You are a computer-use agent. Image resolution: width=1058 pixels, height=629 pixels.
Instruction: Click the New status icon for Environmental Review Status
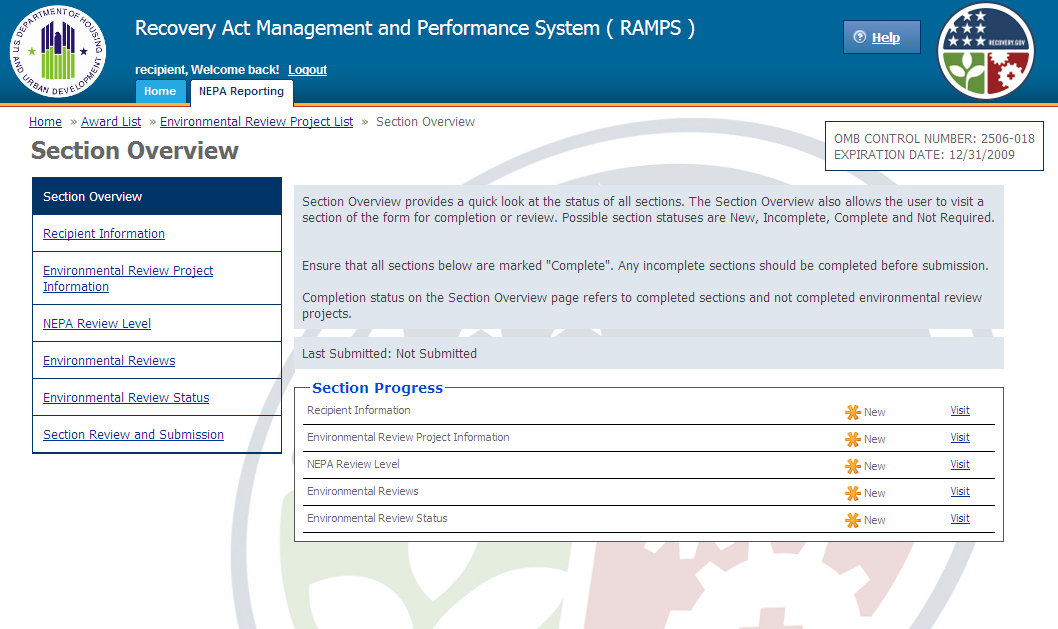tap(853, 520)
